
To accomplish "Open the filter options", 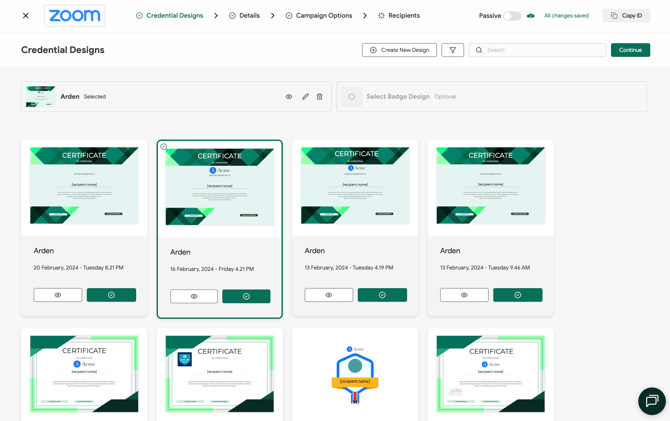I will click(453, 50).
